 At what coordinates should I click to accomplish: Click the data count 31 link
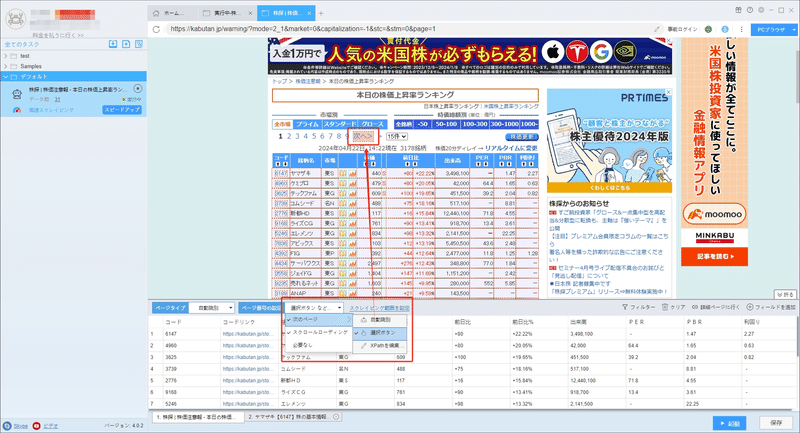click(58, 99)
